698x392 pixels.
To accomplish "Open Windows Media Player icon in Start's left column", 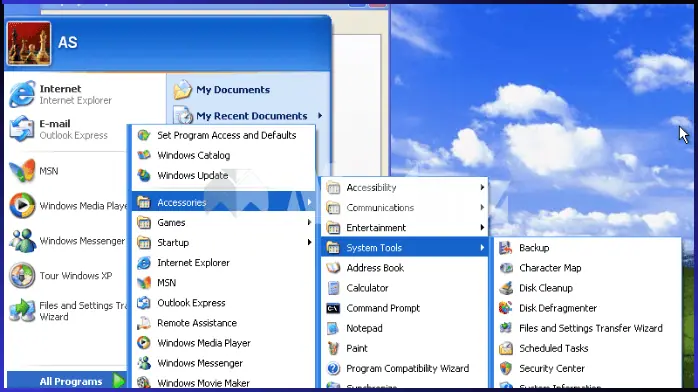I will point(22,206).
